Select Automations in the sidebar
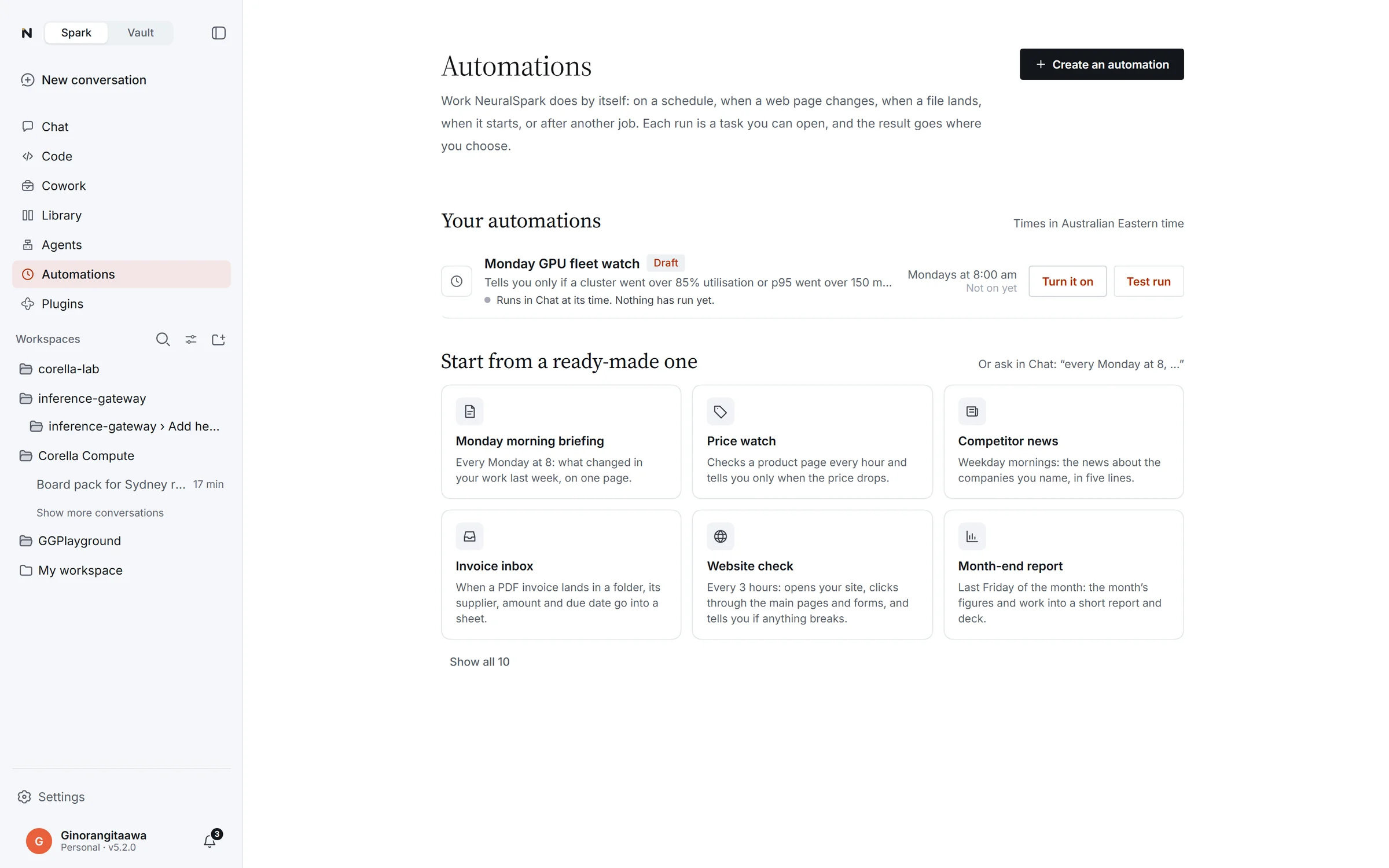This screenshot has height=868, width=1389. [x=122, y=274]
